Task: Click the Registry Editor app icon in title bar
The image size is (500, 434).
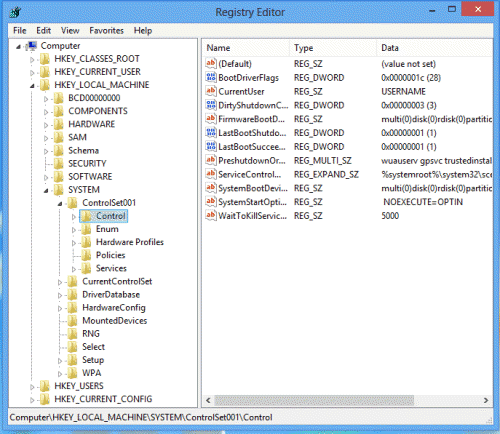Action: coord(15,12)
